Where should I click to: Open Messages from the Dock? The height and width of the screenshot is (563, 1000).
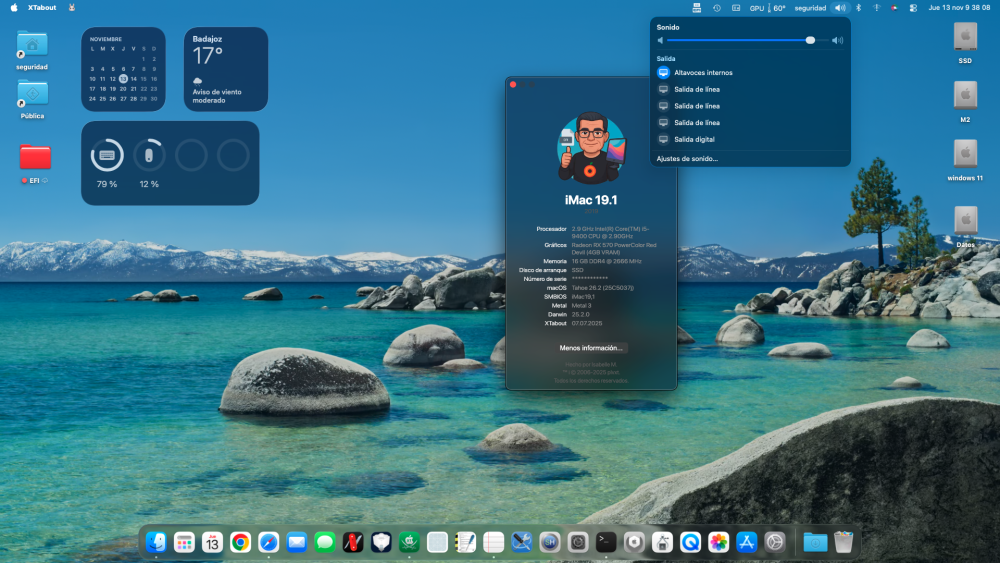(325, 542)
